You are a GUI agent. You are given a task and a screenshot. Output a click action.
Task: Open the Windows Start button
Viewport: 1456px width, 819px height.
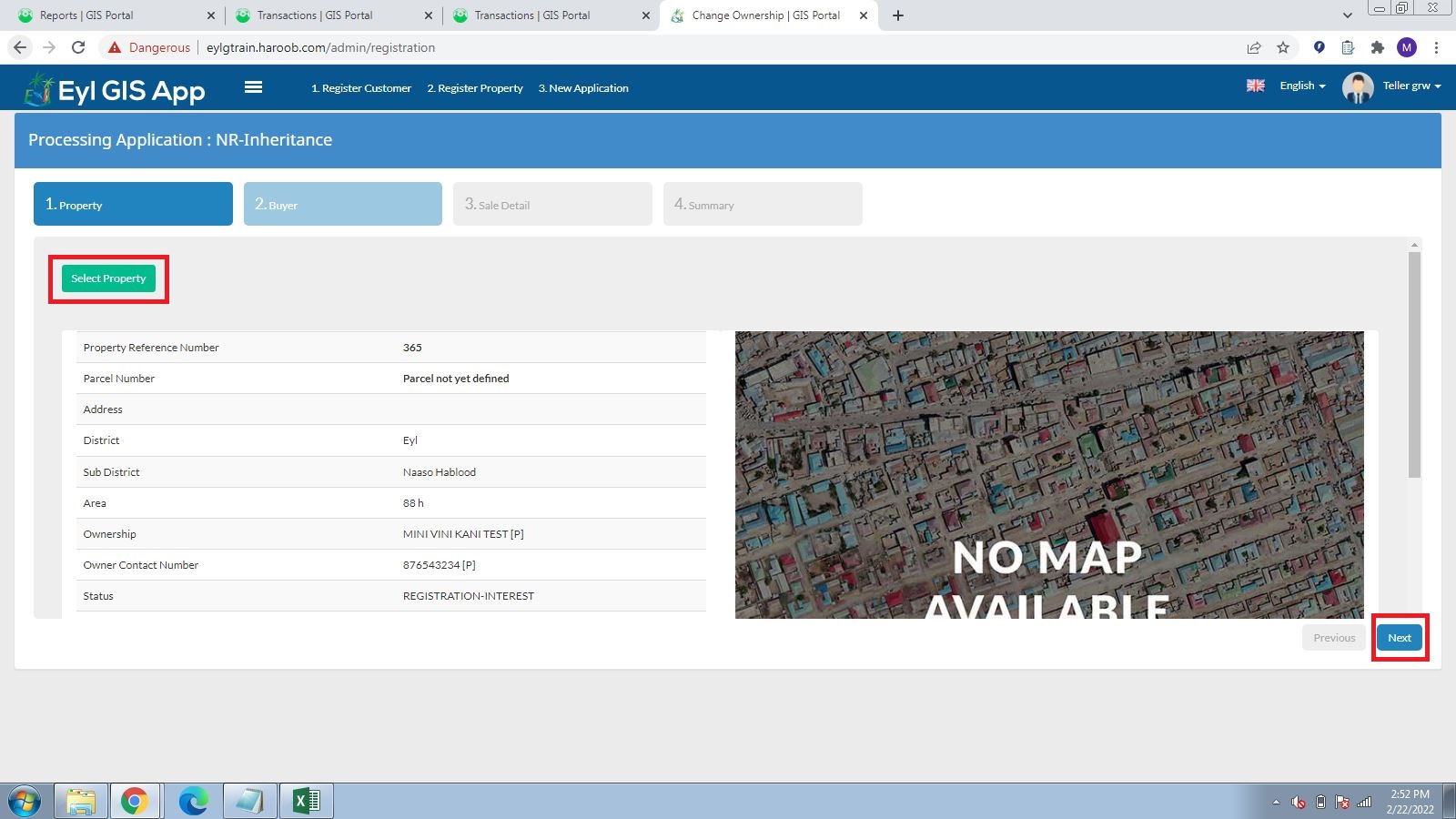[25, 801]
